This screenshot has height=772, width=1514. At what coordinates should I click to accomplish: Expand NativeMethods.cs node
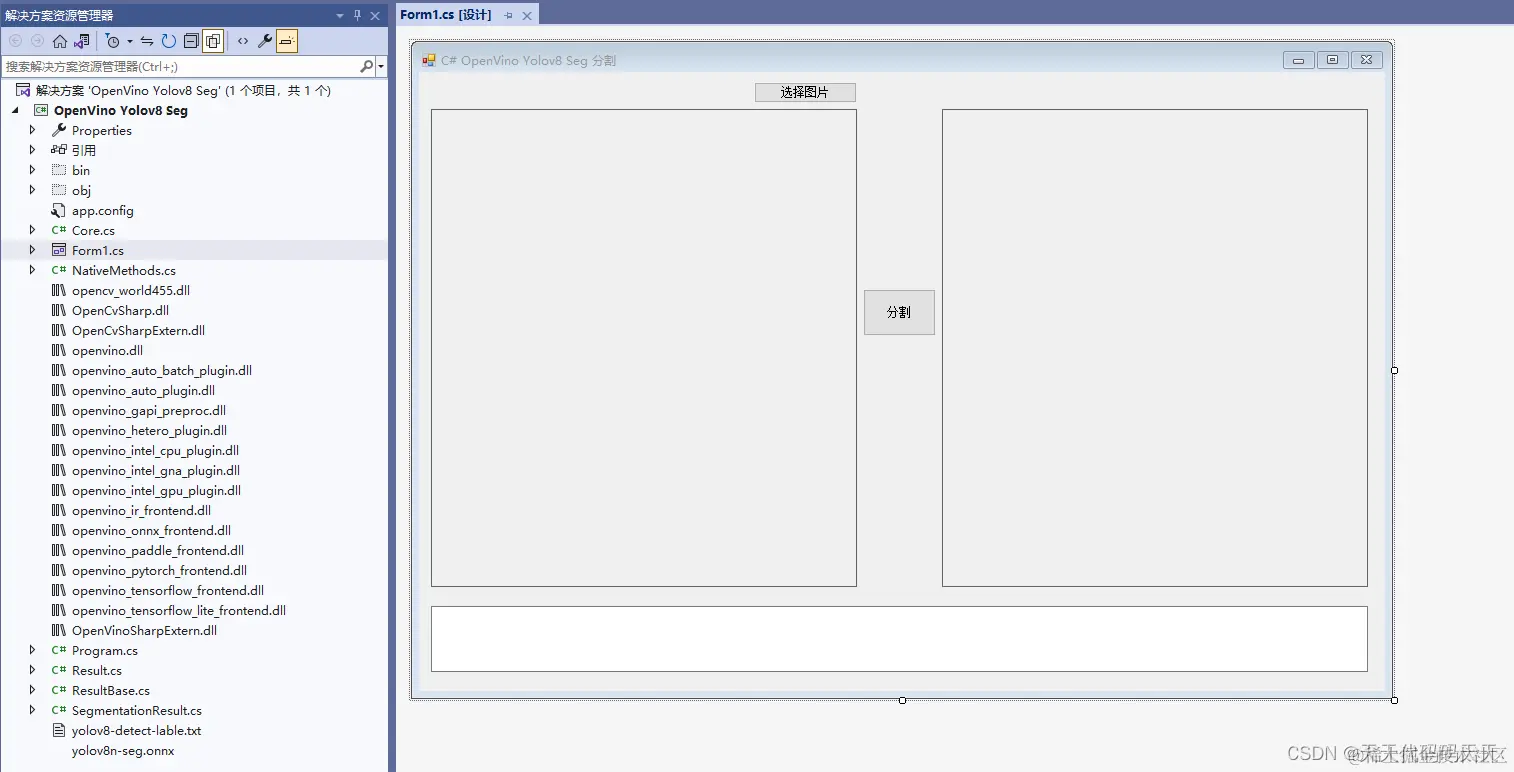32,270
